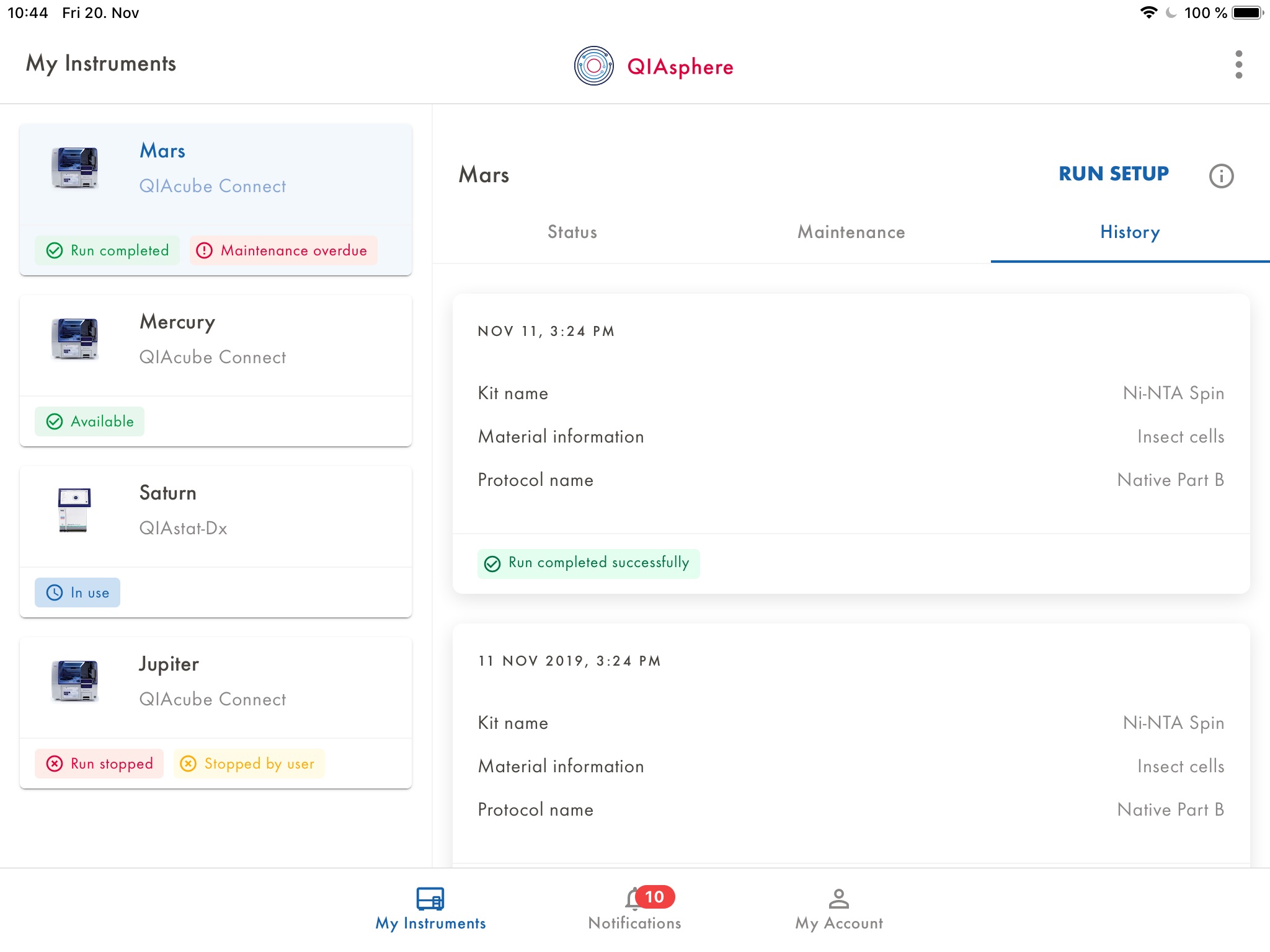Tap the Mars QIAcube instrument thumbnail
The image size is (1270, 952).
click(x=74, y=167)
